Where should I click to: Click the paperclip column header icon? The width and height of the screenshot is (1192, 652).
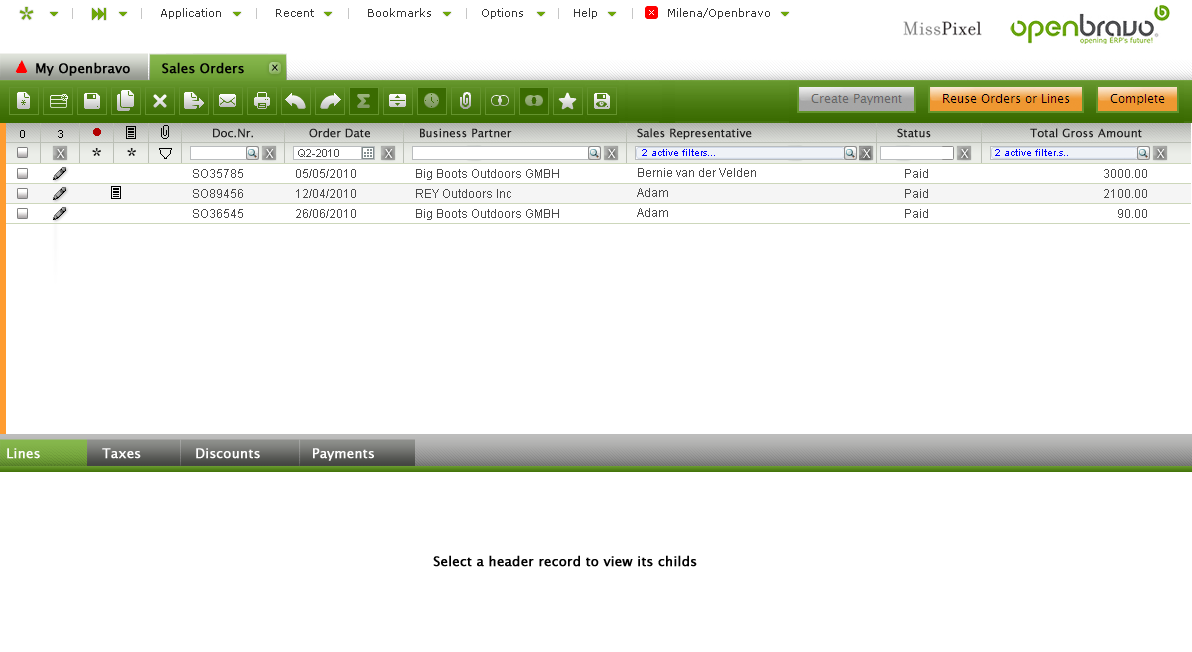click(165, 132)
